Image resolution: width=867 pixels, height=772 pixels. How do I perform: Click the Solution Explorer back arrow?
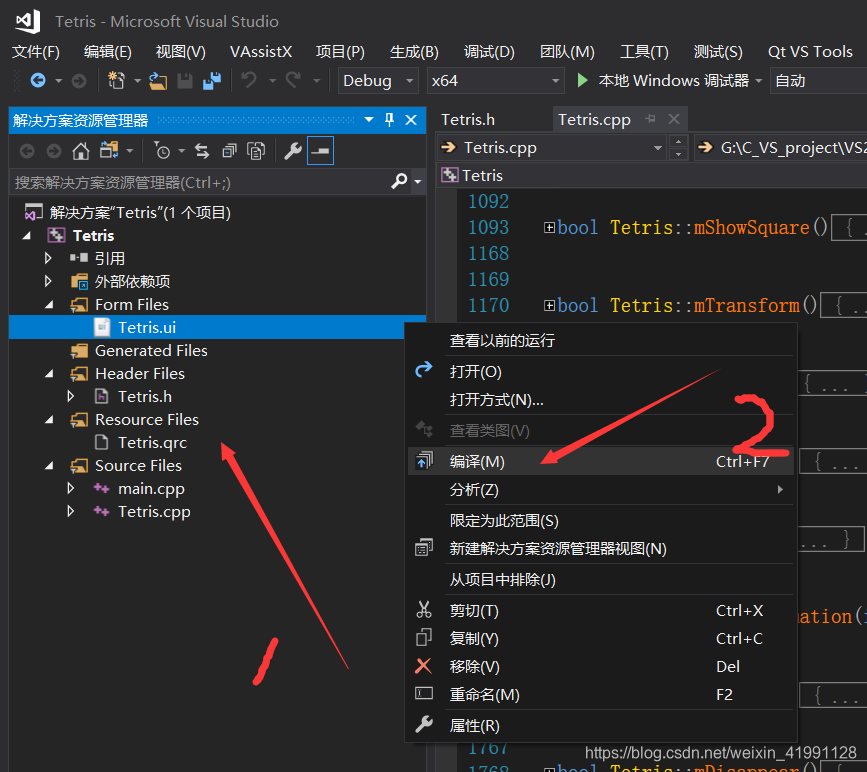[27, 151]
